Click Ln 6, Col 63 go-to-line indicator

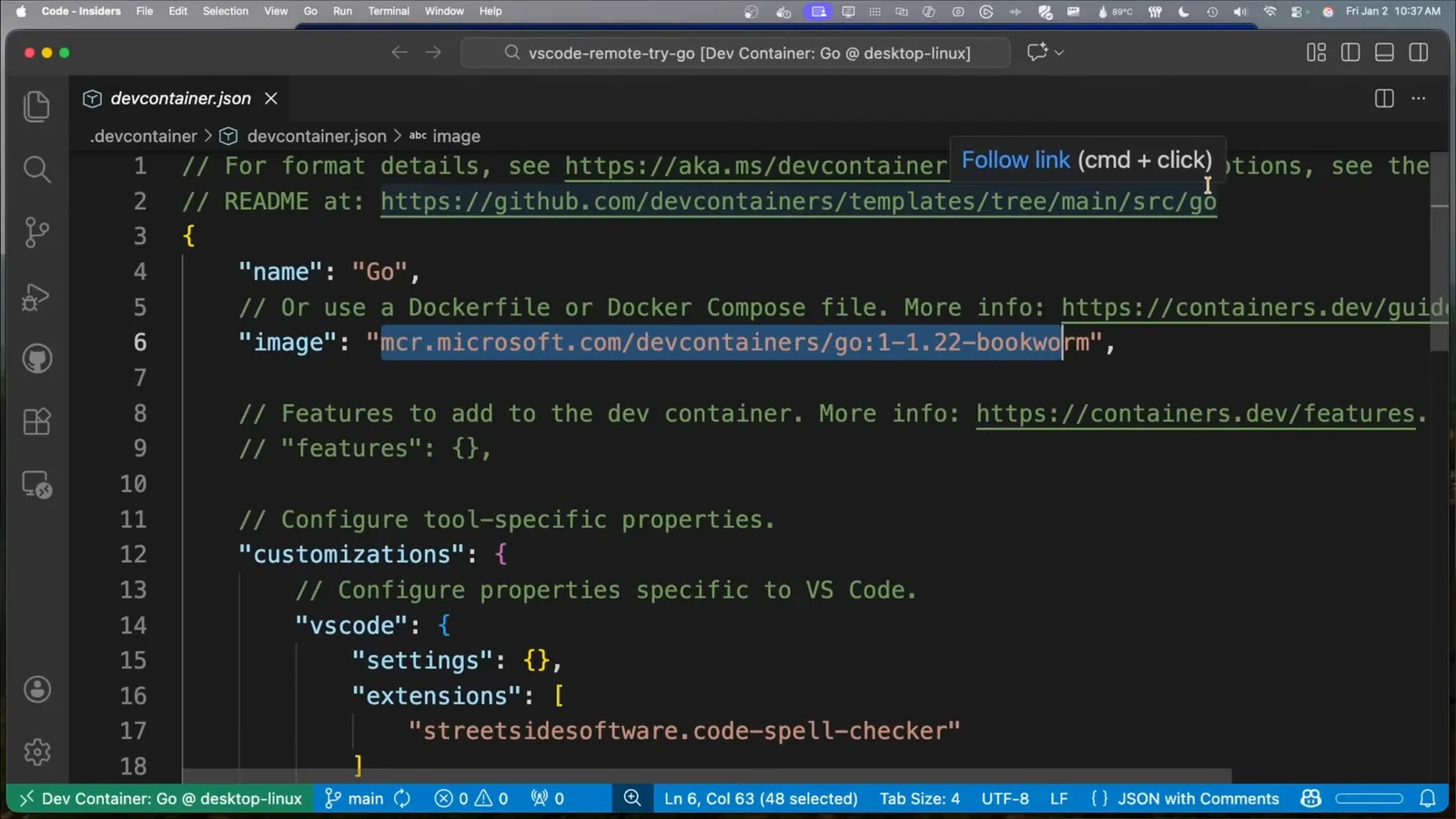(761, 798)
